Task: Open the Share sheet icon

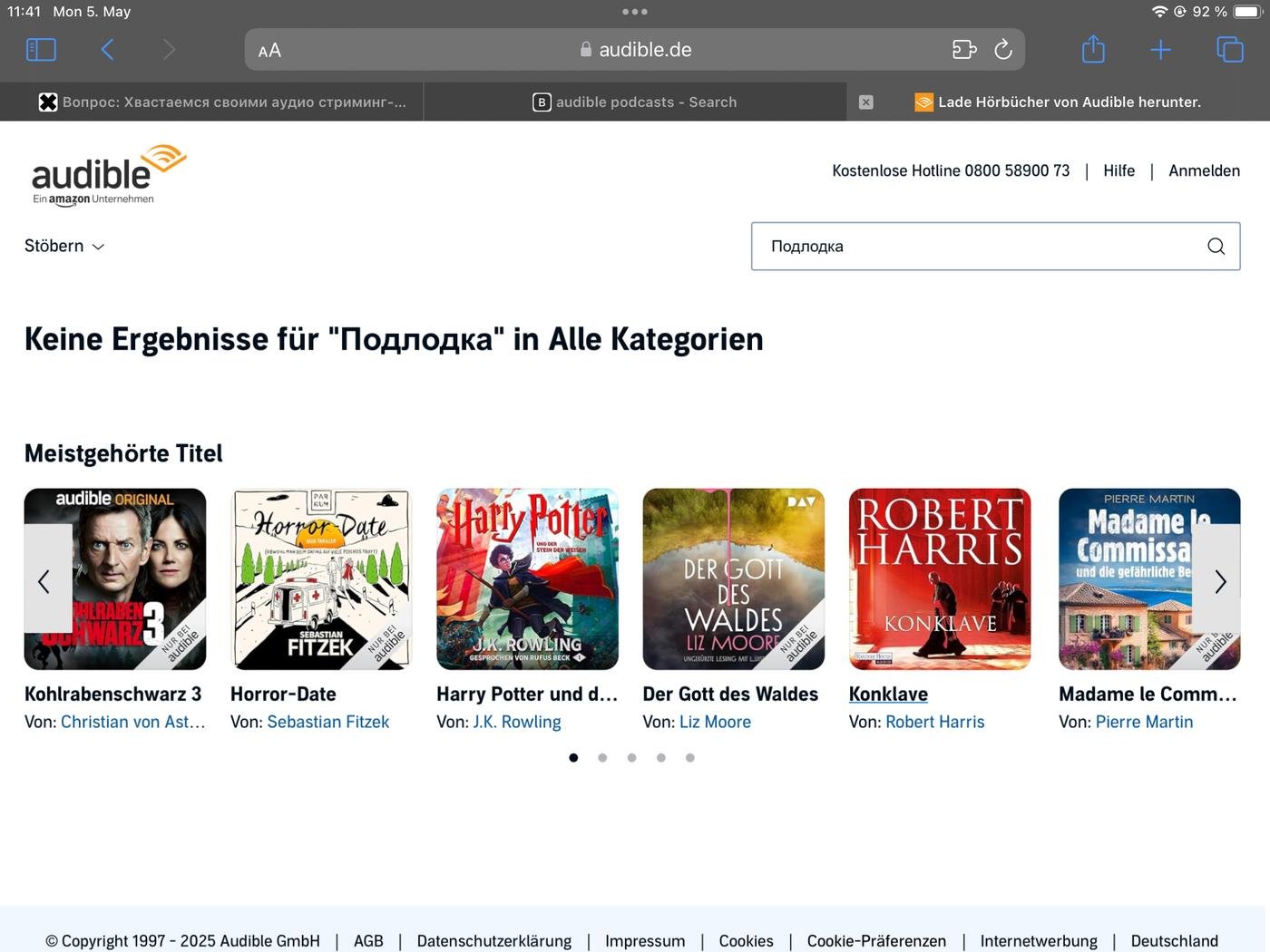Action: click(1093, 49)
